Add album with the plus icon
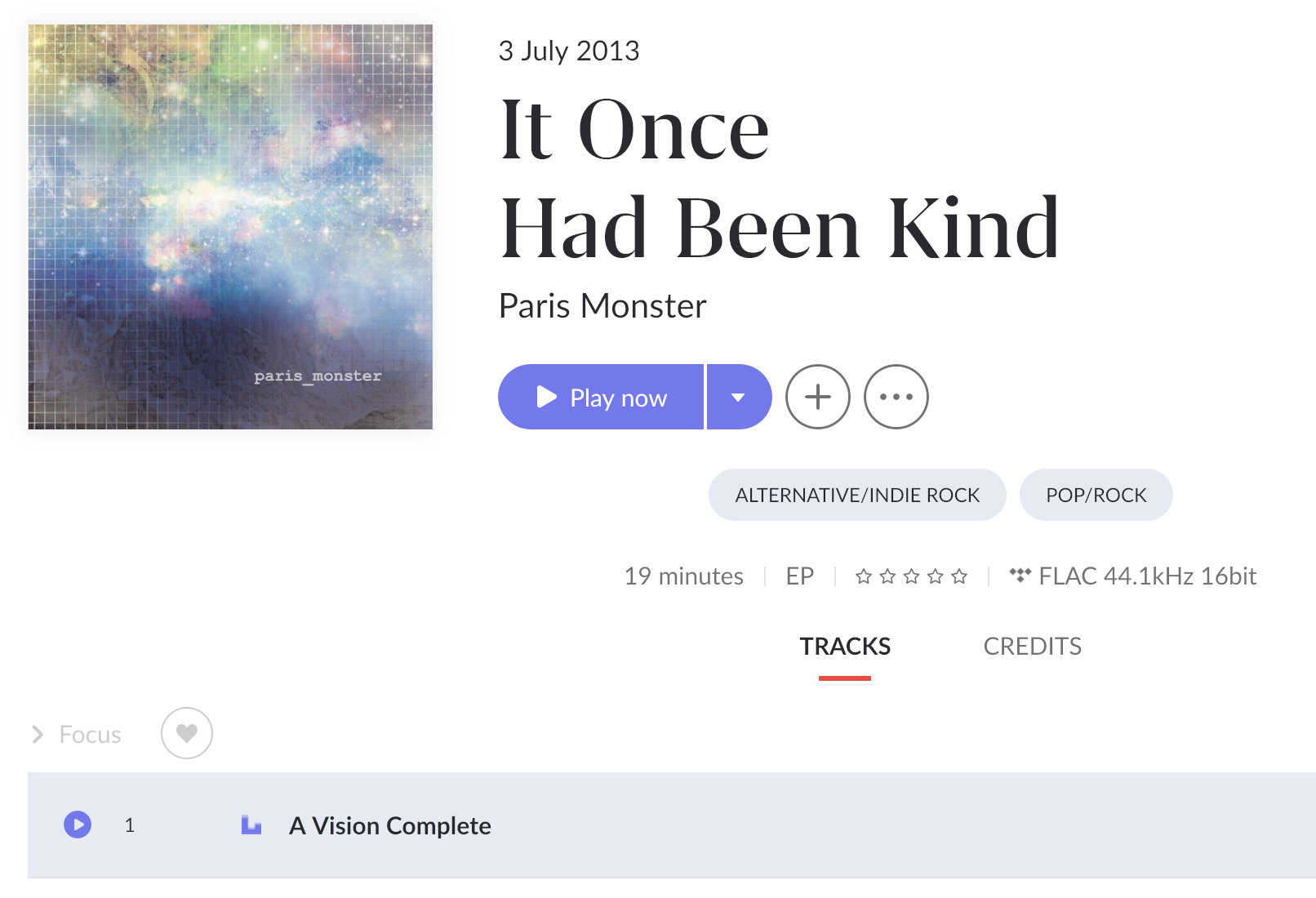This screenshot has height=898, width=1316. coord(818,397)
